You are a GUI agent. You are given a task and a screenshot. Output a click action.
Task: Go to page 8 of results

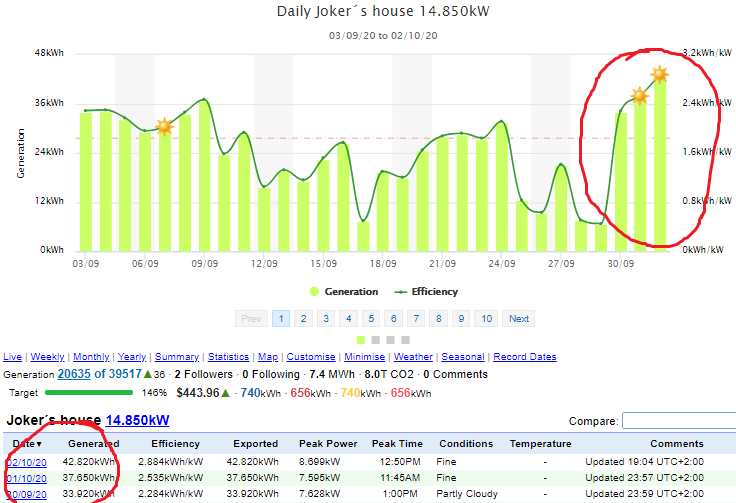pos(438,319)
